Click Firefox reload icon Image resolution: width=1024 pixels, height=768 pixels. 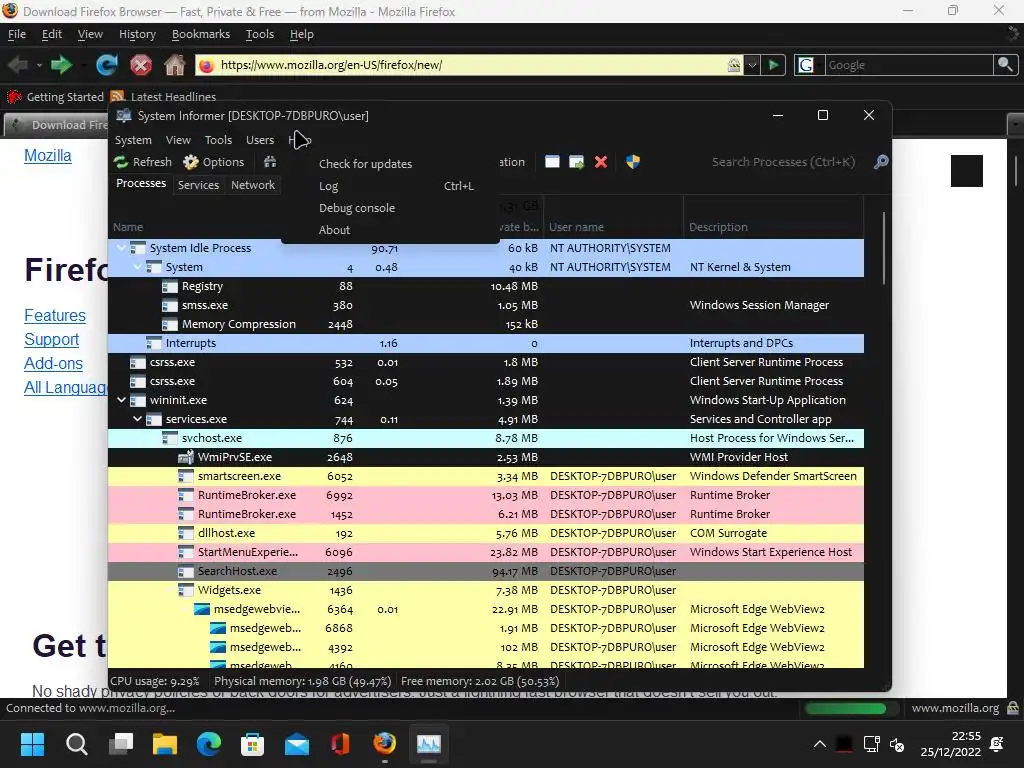(106, 65)
